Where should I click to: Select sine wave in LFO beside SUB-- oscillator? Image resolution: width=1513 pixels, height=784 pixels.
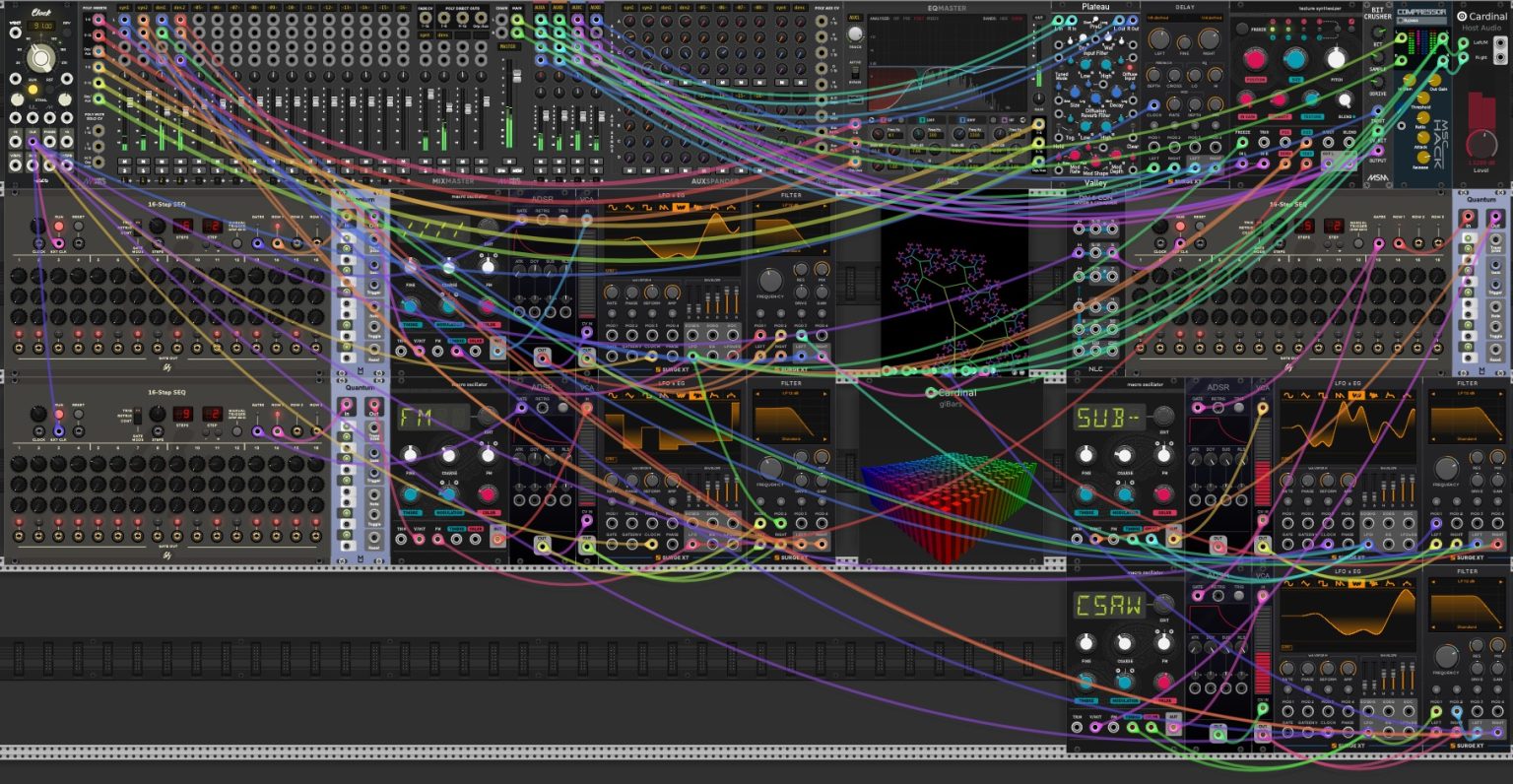click(x=1288, y=396)
